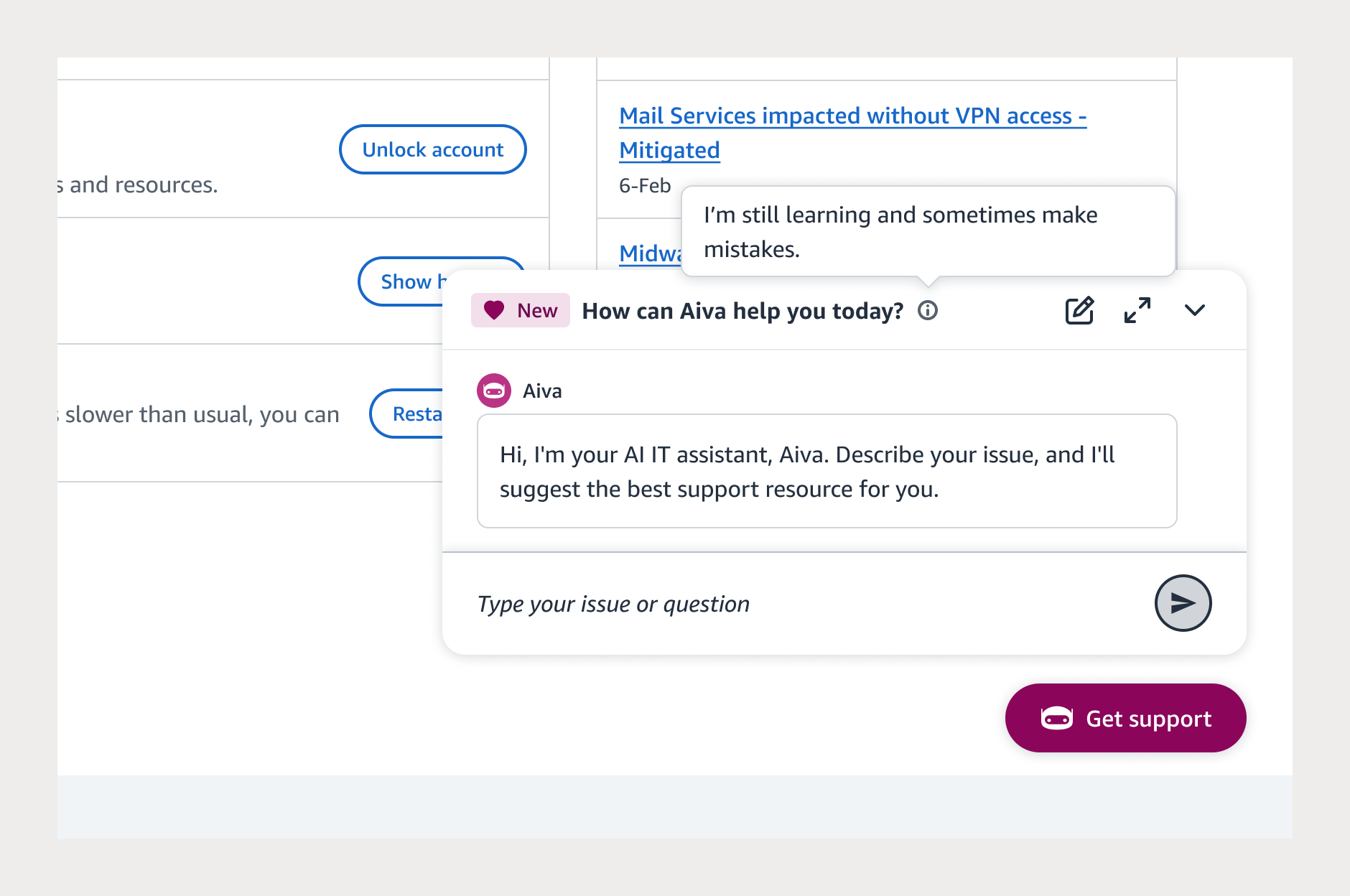Open the Midway link behind the tooltip
Image resolution: width=1350 pixels, height=896 pixels.
649,253
